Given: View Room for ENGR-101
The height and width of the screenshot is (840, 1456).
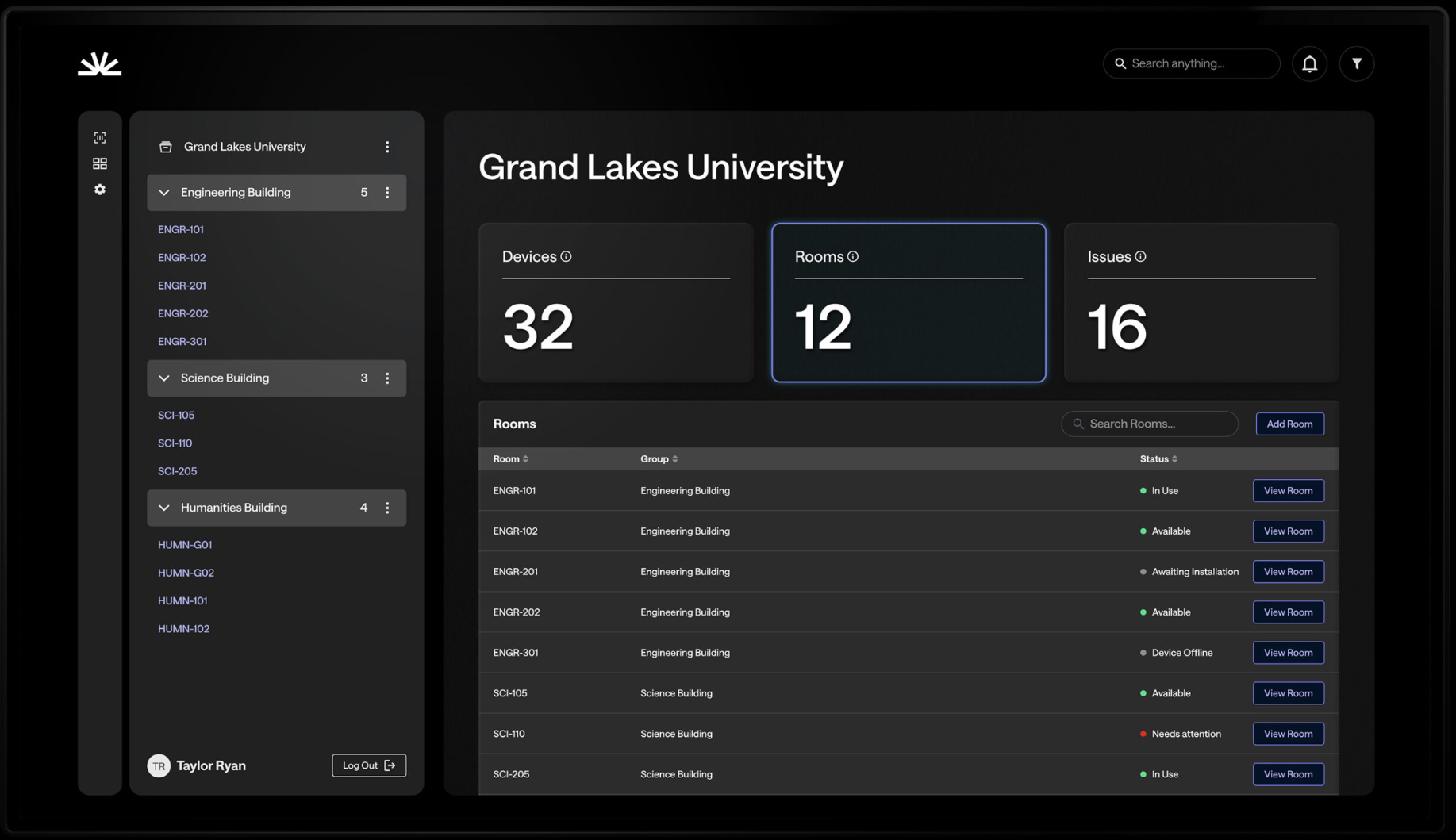Looking at the screenshot, I should click(x=1289, y=491).
